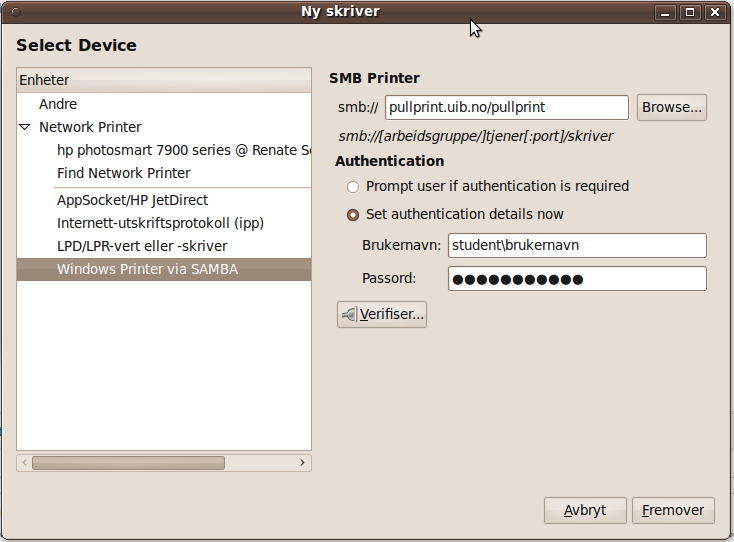This screenshot has height=542, width=734.
Task: Collapse the Network Printer tree node
Action: click(25, 127)
